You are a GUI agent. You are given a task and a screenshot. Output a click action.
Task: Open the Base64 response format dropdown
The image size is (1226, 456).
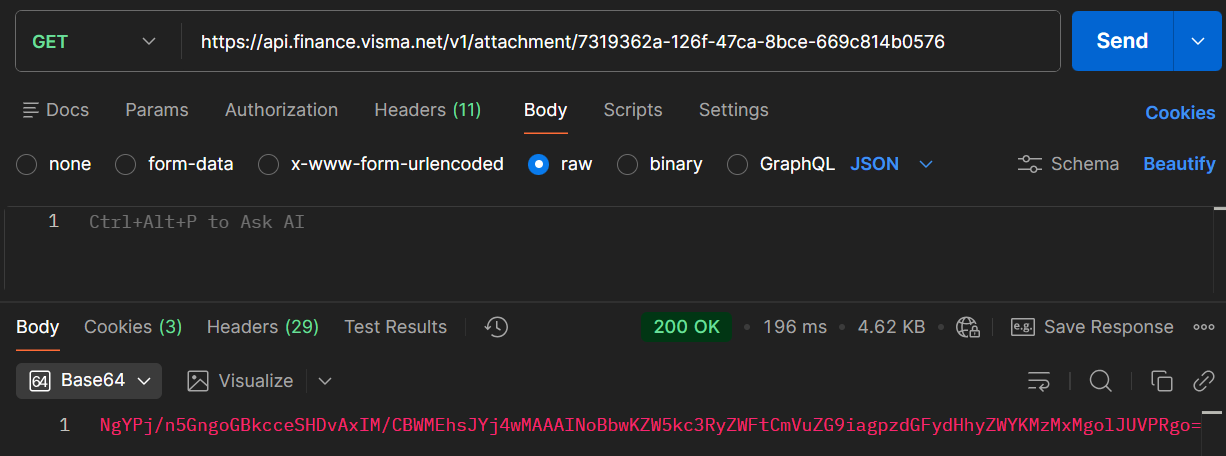coord(89,381)
